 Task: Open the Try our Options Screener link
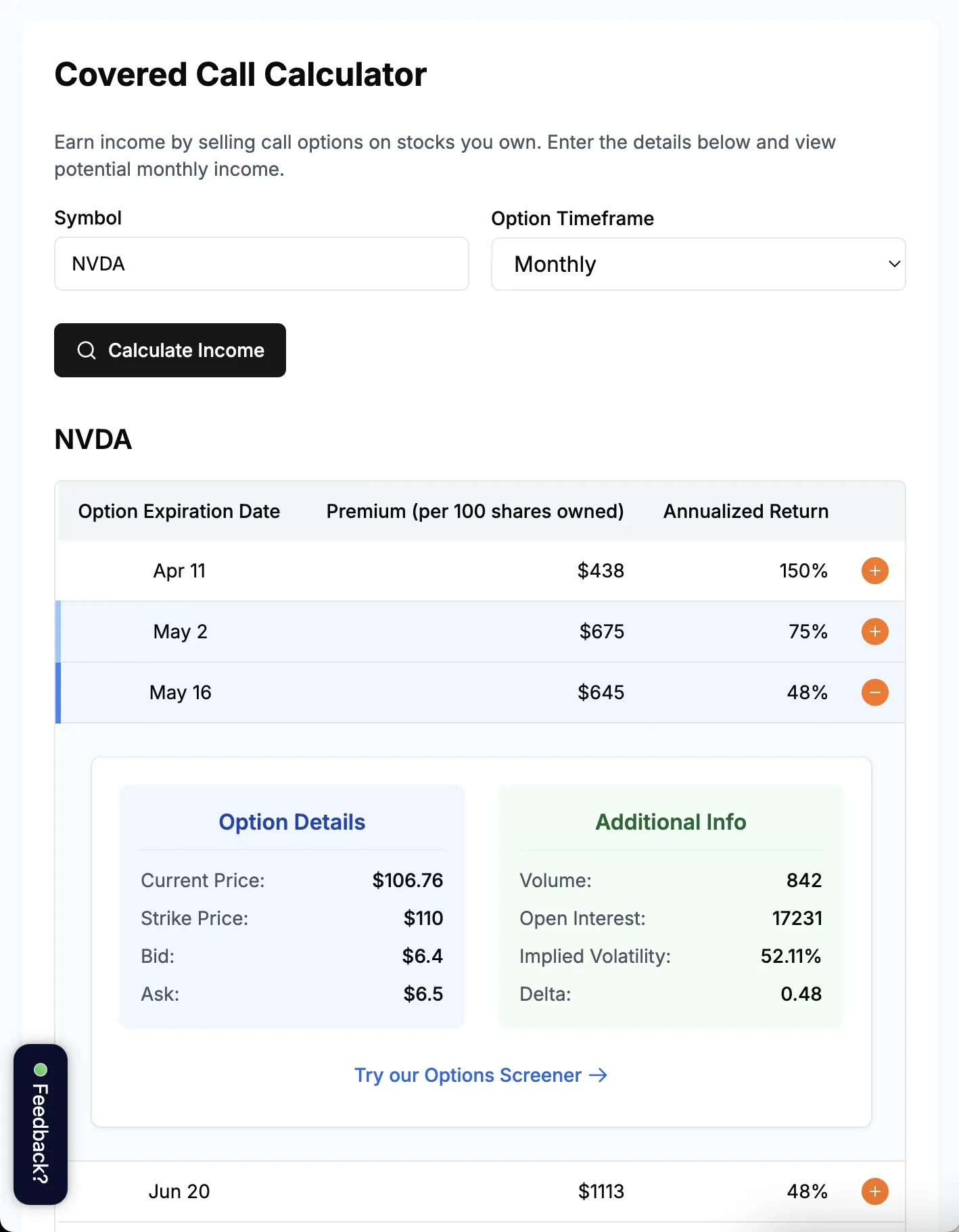tap(481, 1075)
